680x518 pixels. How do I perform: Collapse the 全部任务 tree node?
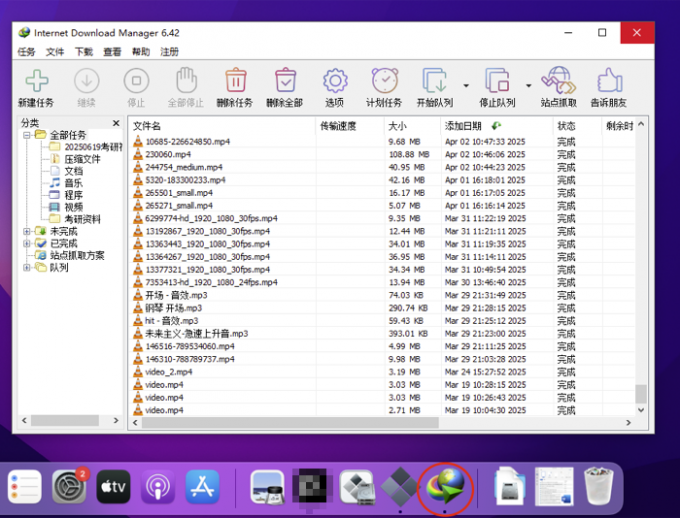pyautogui.click(x=26, y=135)
